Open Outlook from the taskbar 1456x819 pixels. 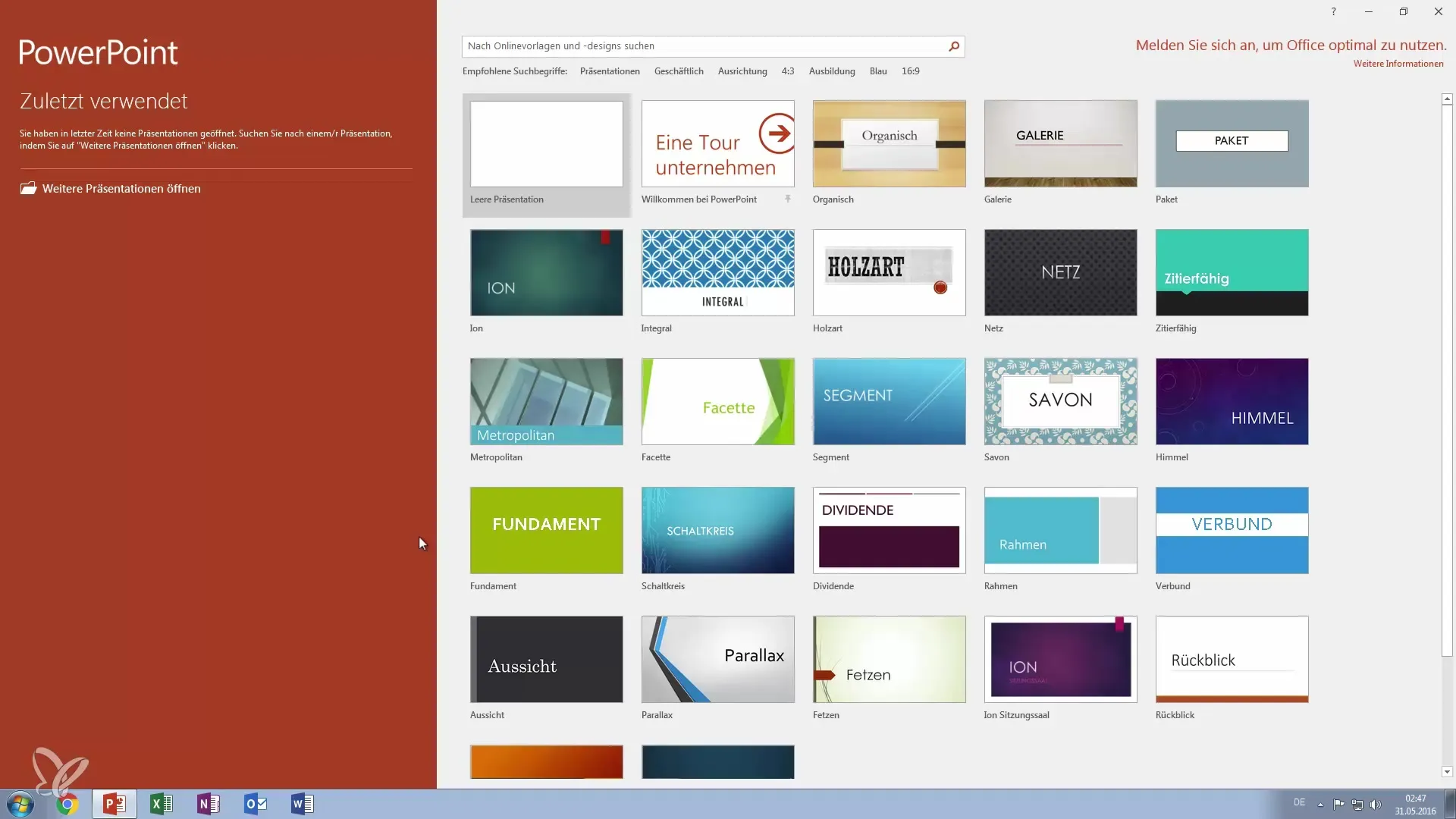(256, 804)
